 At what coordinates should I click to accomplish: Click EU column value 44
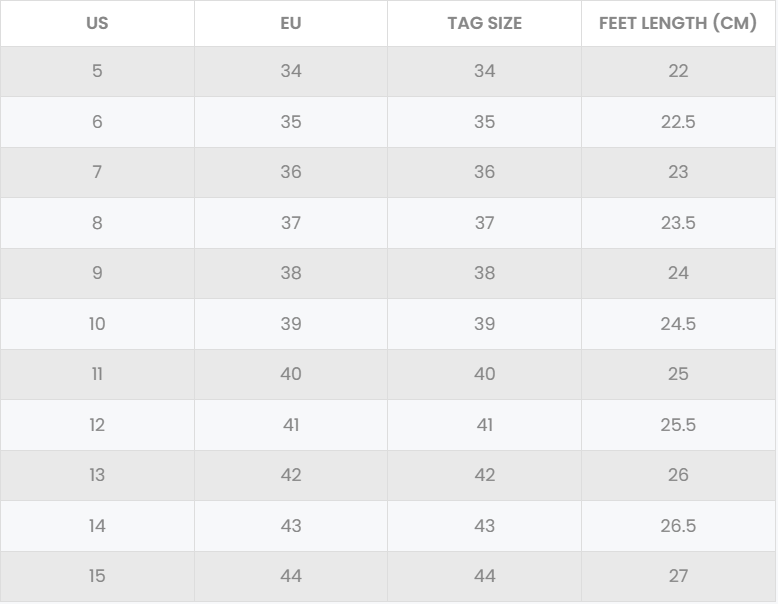291,576
